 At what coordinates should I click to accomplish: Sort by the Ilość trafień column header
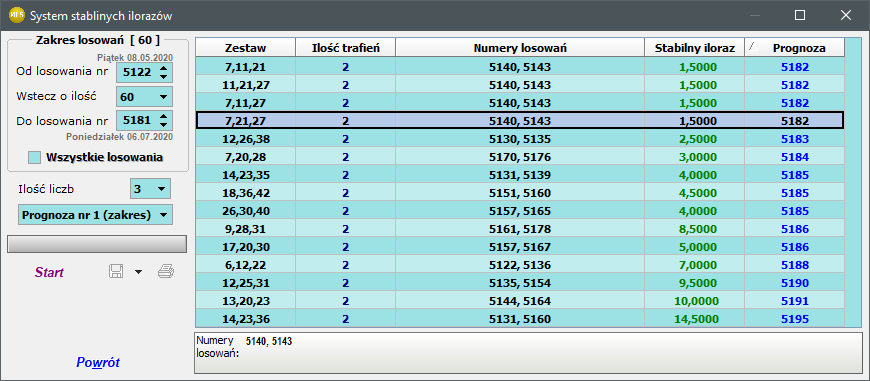[345, 48]
